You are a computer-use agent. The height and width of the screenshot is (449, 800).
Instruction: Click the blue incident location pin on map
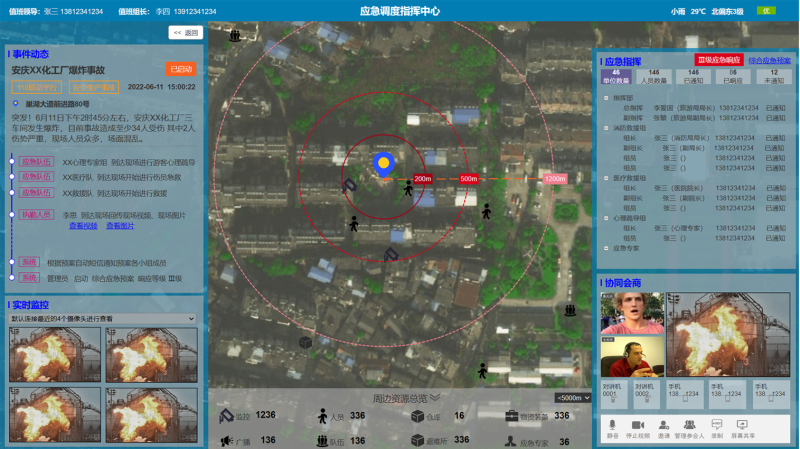381,163
